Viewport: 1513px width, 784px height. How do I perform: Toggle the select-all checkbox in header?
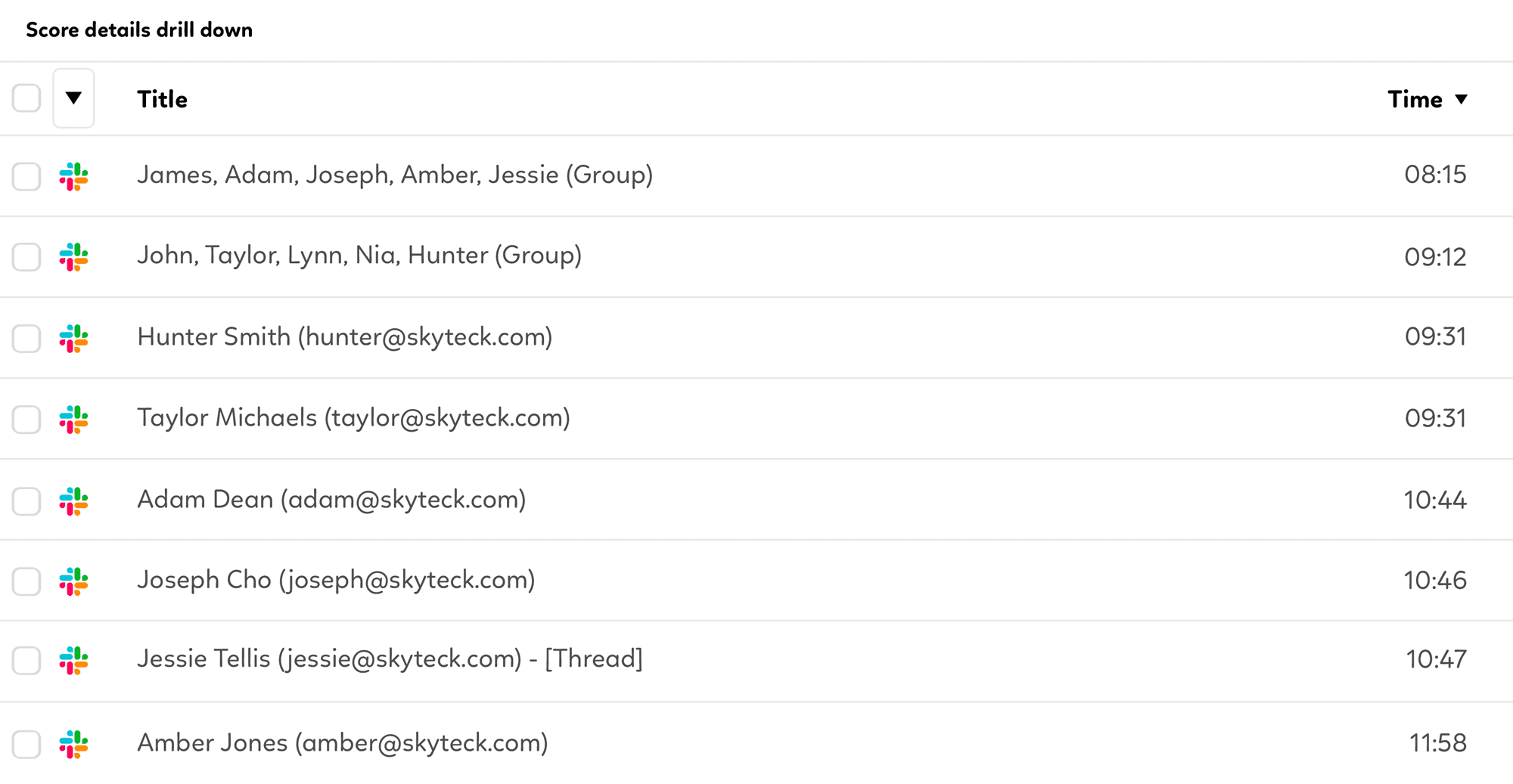click(26, 98)
